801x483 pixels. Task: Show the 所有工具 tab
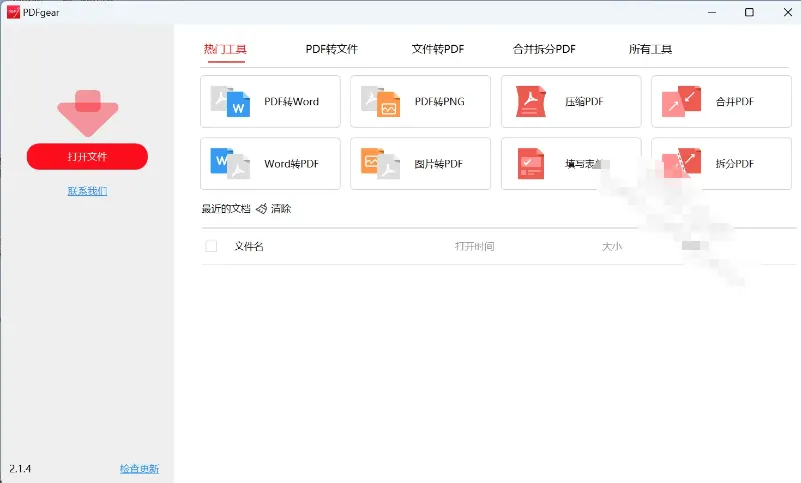(650, 49)
